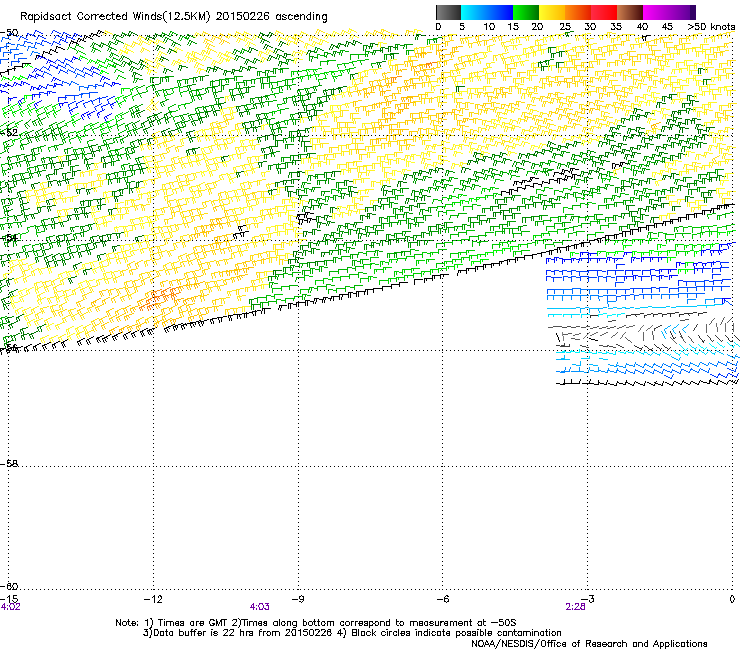Image resolution: width=740 pixels, height=650 pixels.
Task: Click the yellow 20-25 knots legend color
Action: coord(552,12)
